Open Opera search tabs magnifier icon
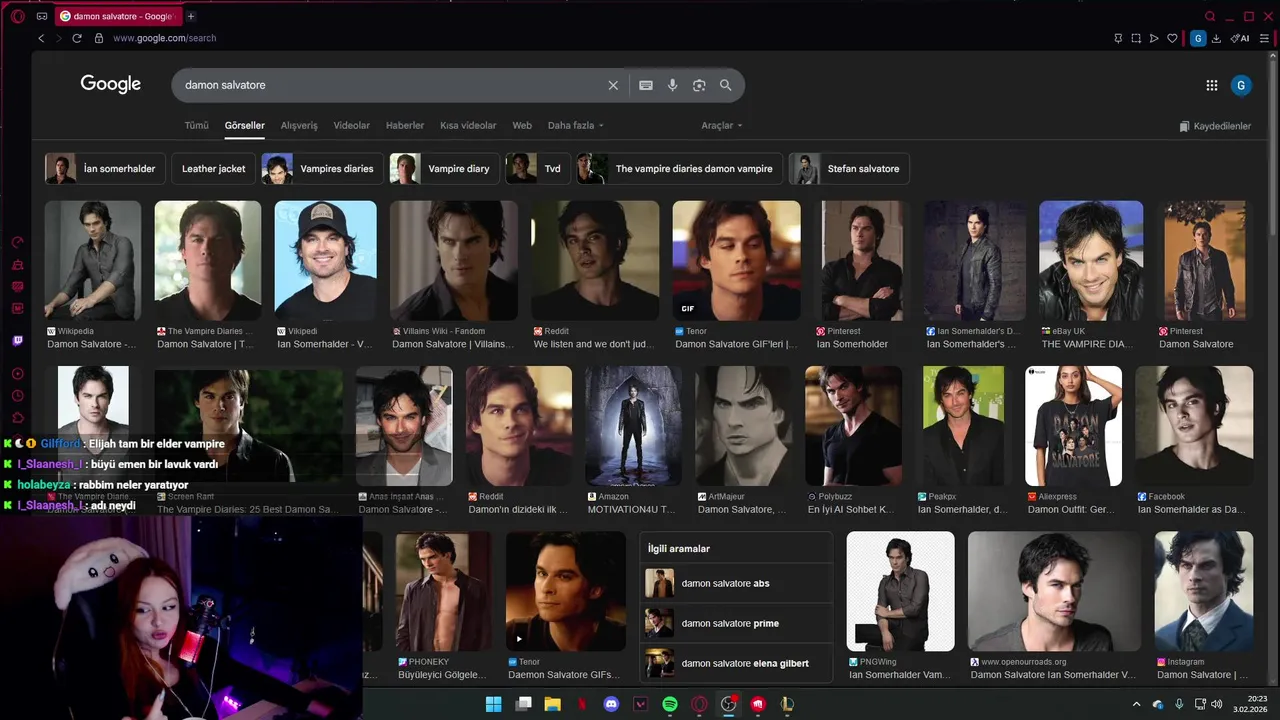Screen dimensions: 1280x720 [1210, 16]
